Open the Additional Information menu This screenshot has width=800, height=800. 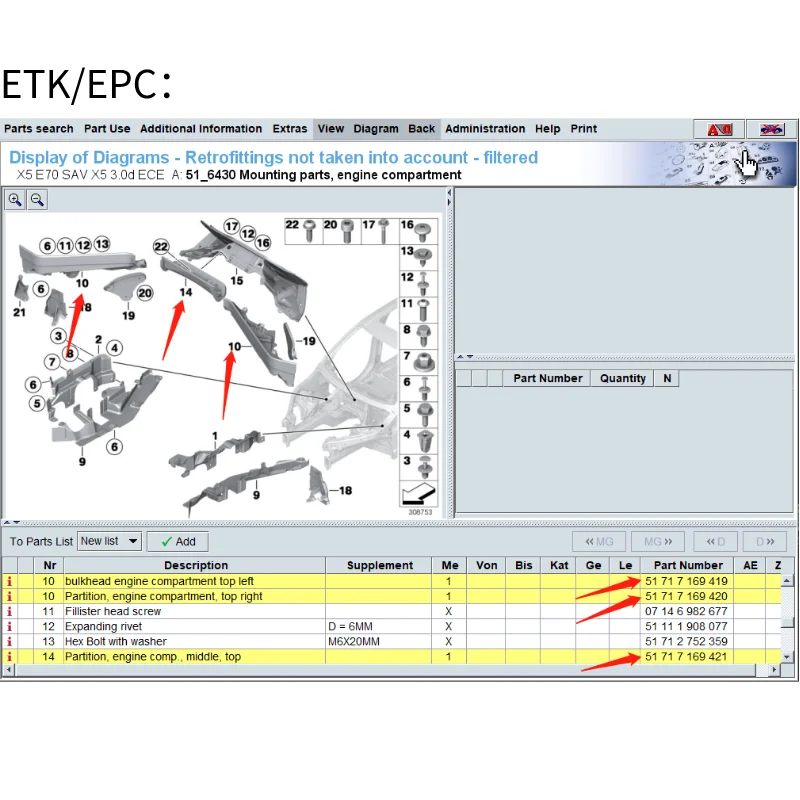(201, 129)
